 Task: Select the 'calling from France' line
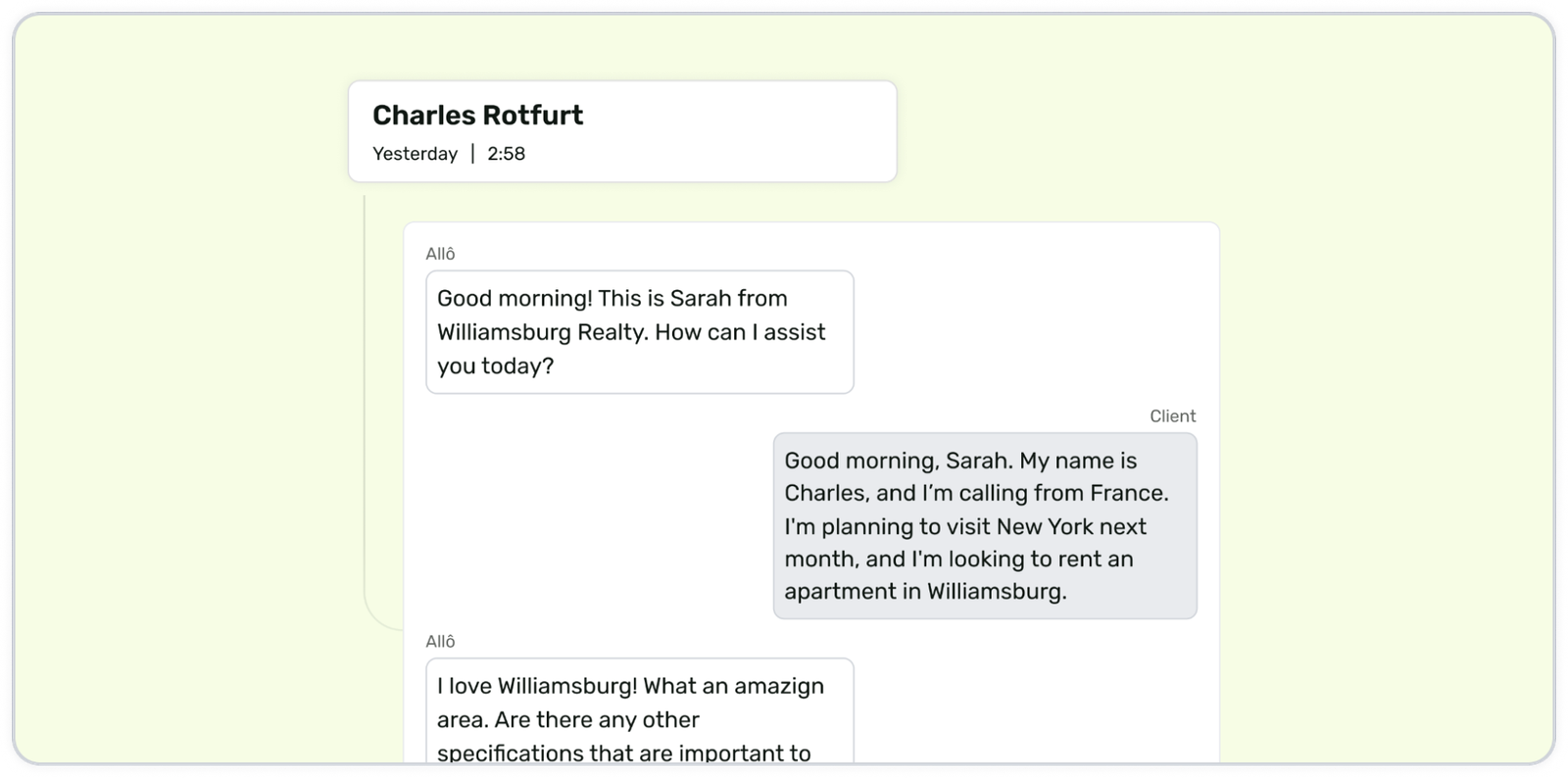pyautogui.click(x=976, y=493)
